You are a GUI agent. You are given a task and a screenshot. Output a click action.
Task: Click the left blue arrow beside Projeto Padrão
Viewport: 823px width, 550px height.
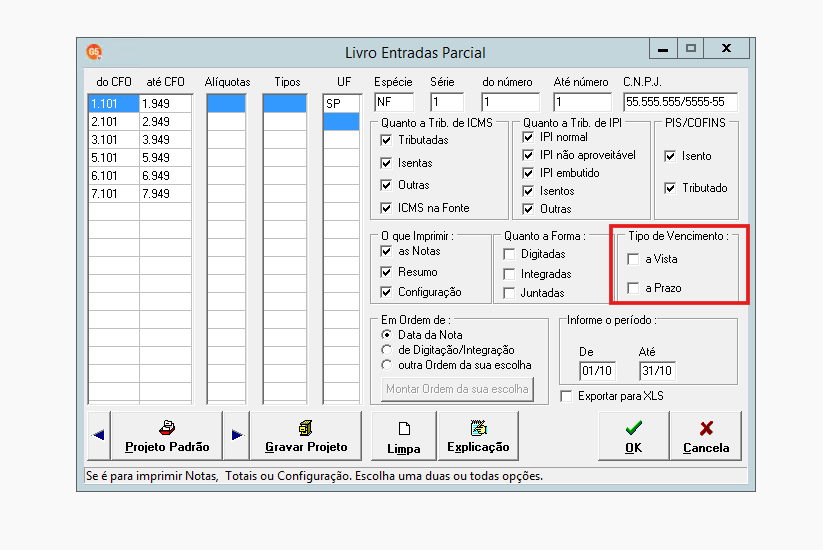[99, 435]
